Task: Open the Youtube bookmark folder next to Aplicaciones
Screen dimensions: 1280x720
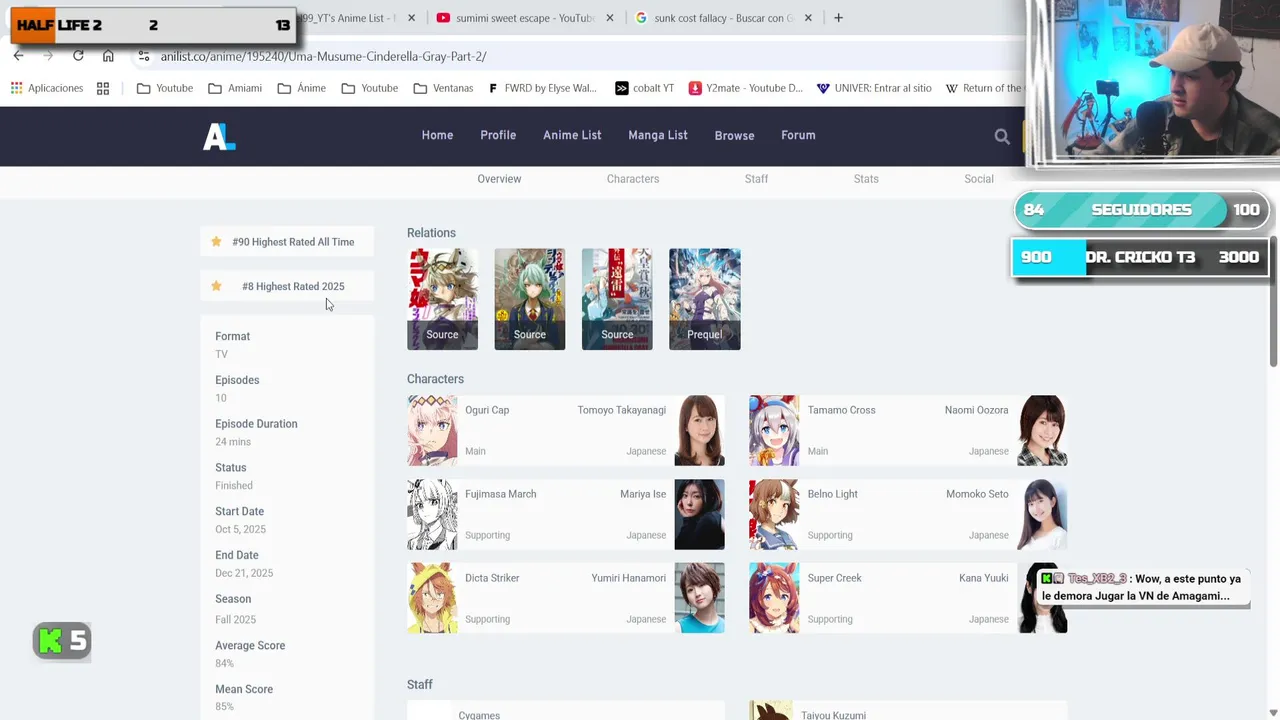Action: coord(165,88)
